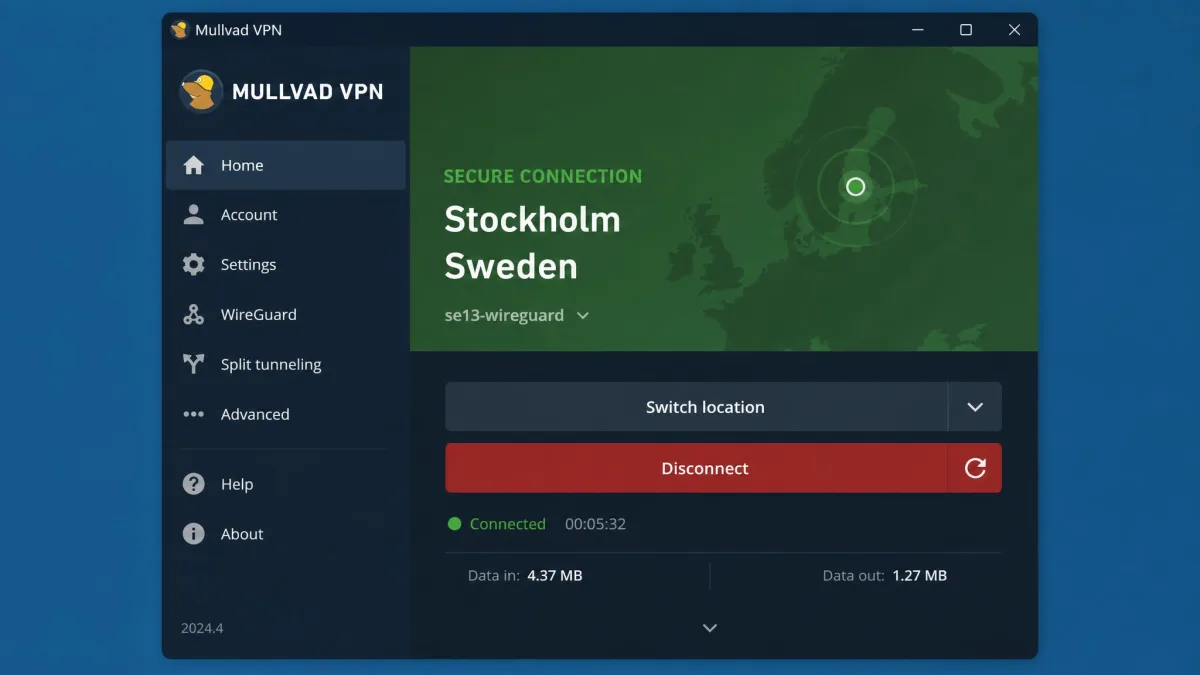
Task: Click the se13-wireguard server name
Action: pyautogui.click(x=504, y=315)
